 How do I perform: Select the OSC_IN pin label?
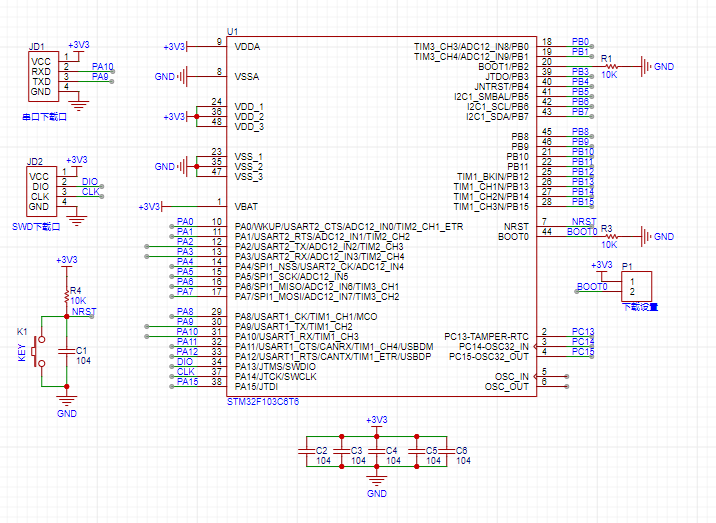tap(510, 376)
